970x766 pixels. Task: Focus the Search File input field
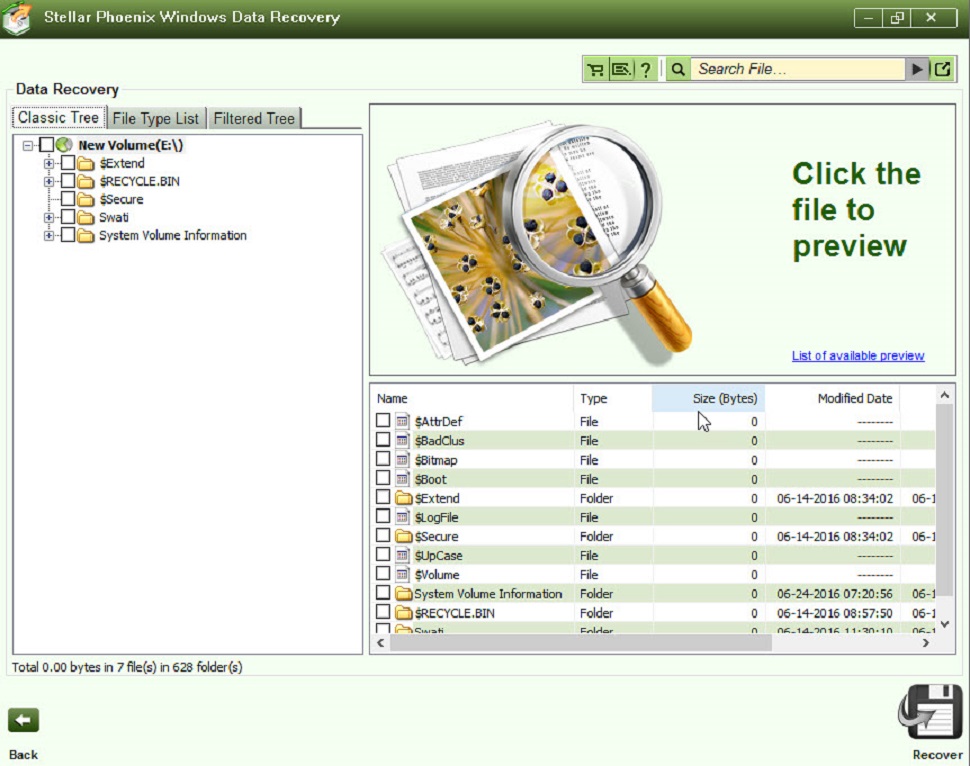point(797,69)
